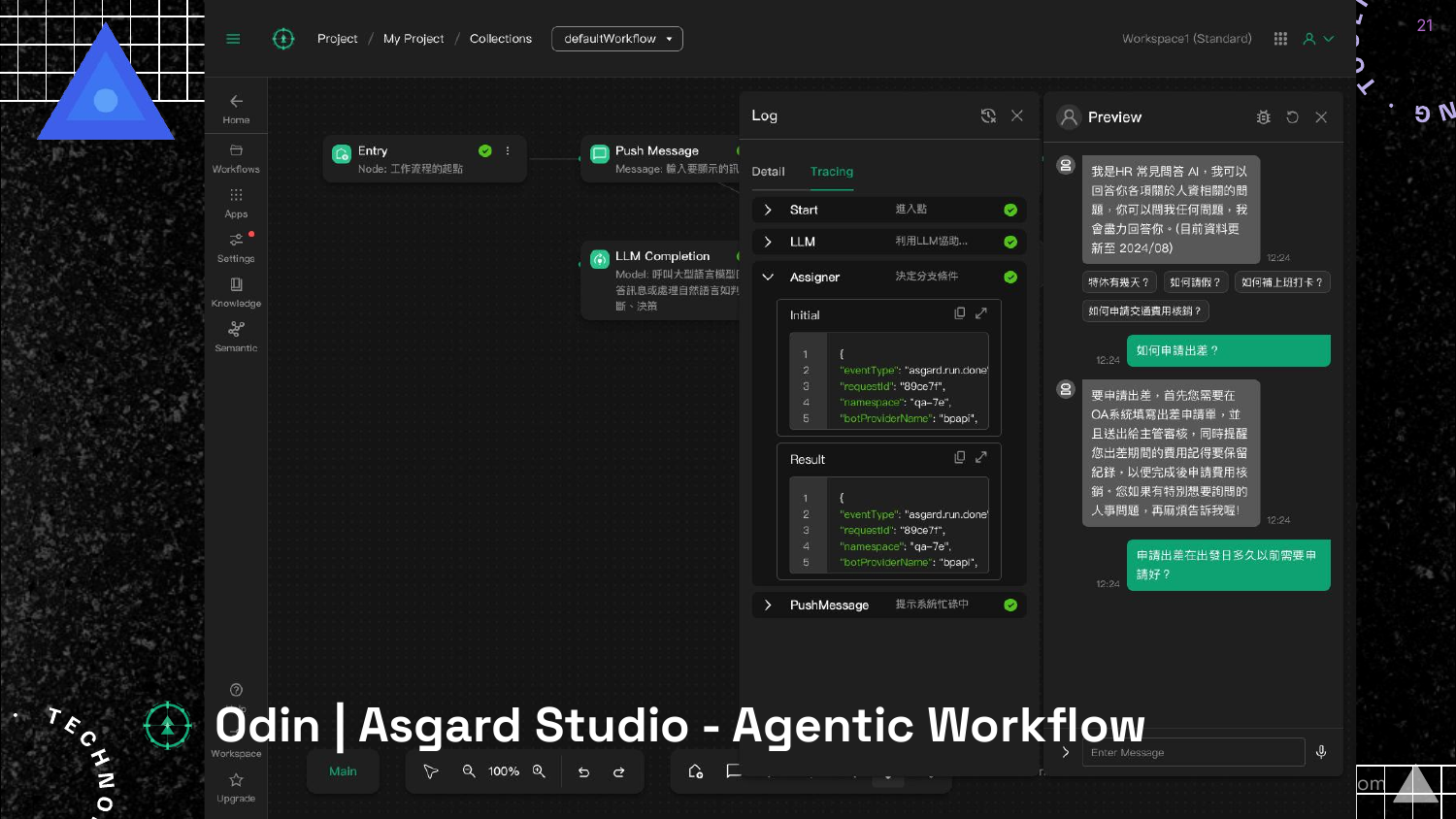Image resolution: width=1456 pixels, height=819 pixels.
Task: Collapse the Assigner trace row
Action: coord(768,277)
